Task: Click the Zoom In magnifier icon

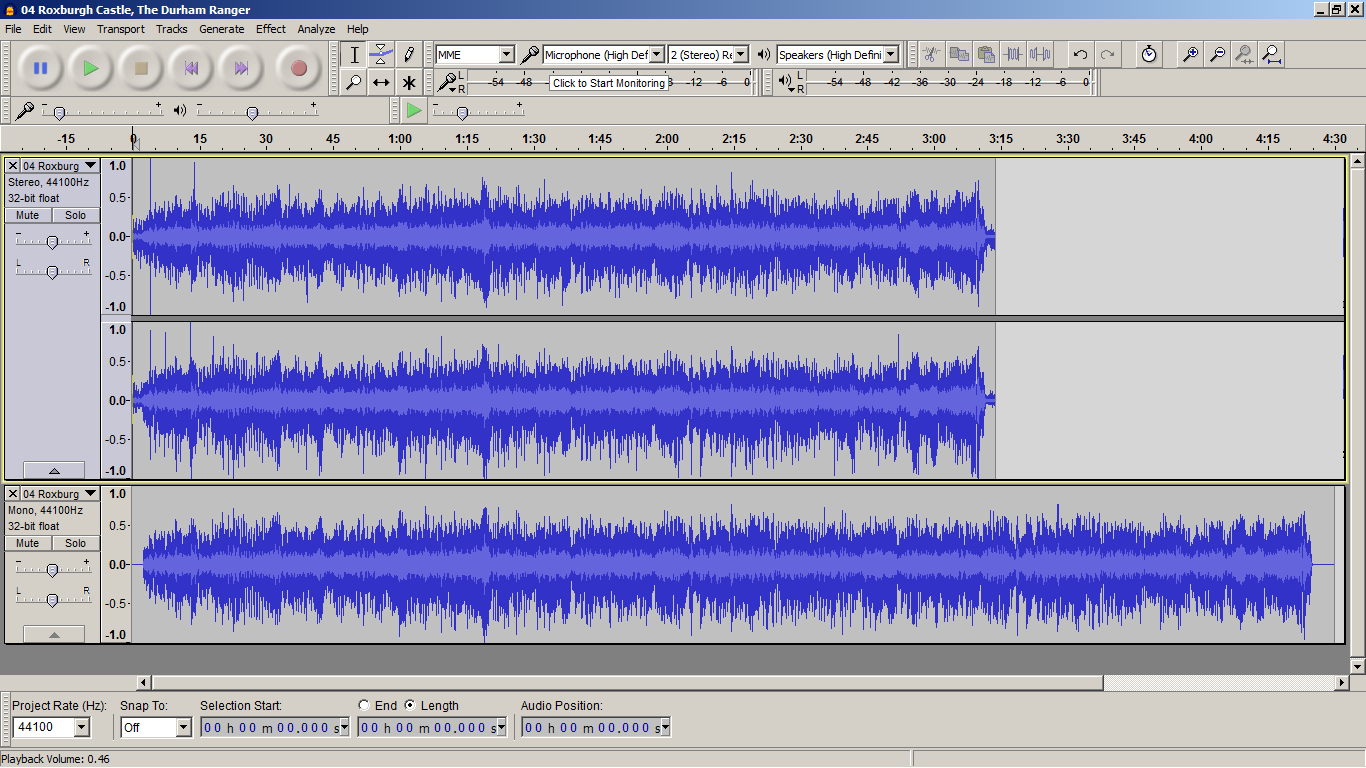Action: (x=1190, y=54)
